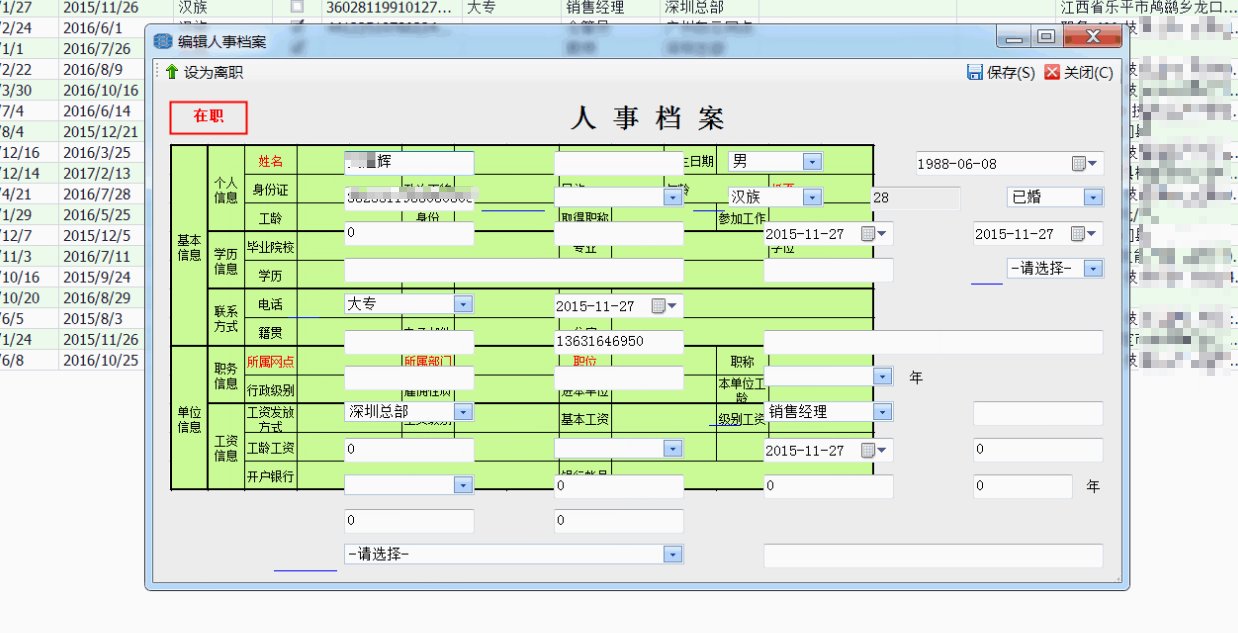Expand the 销售经理 position dropdown
Image resolution: width=1238 pixels, height=633 pixels.
pos(882,412)
